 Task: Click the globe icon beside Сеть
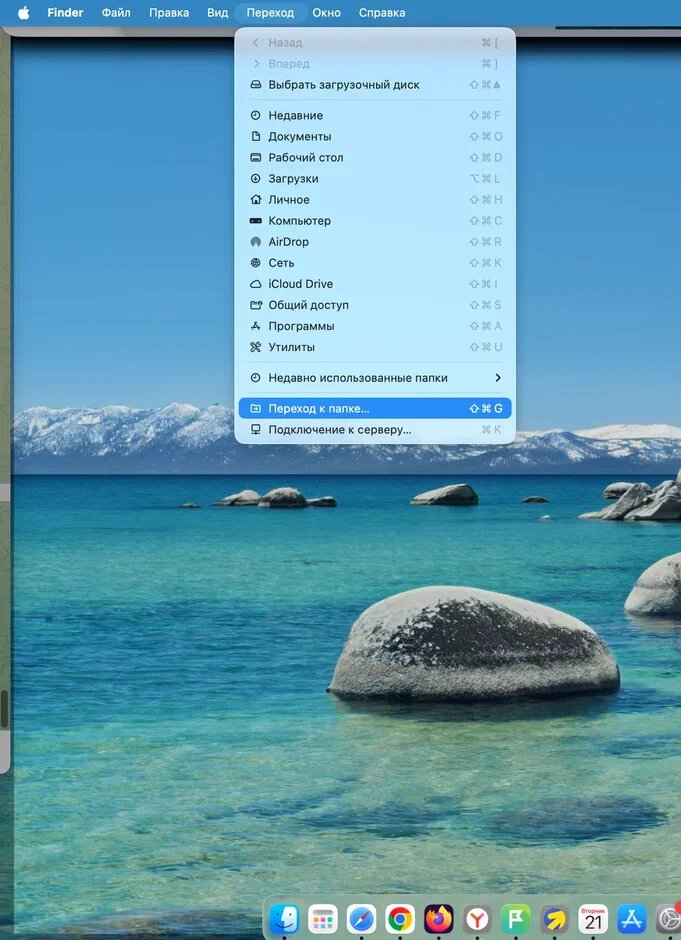[255, 263]
